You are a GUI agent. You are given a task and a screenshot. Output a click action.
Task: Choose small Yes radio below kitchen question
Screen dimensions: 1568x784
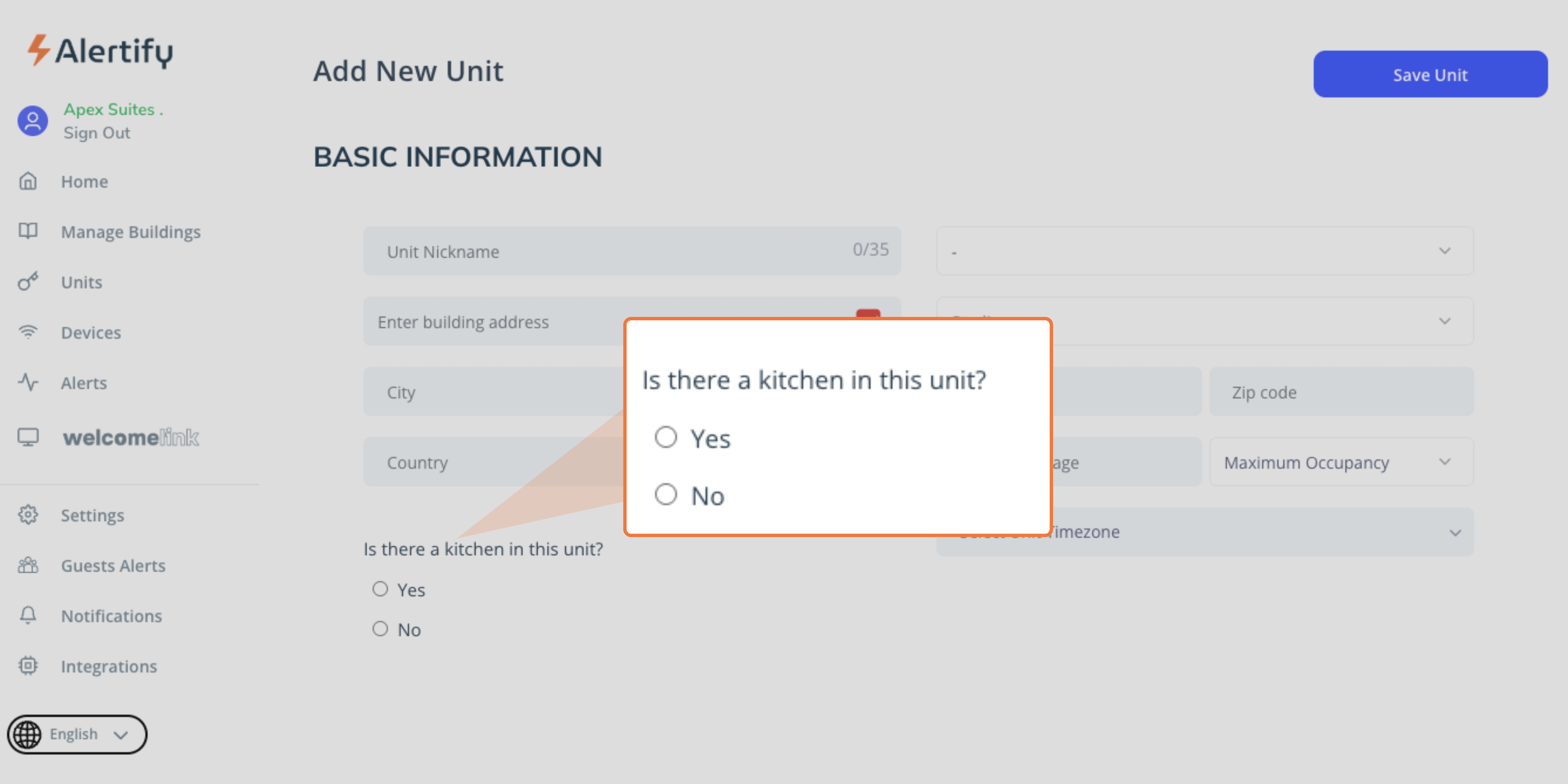coord(380,589)
